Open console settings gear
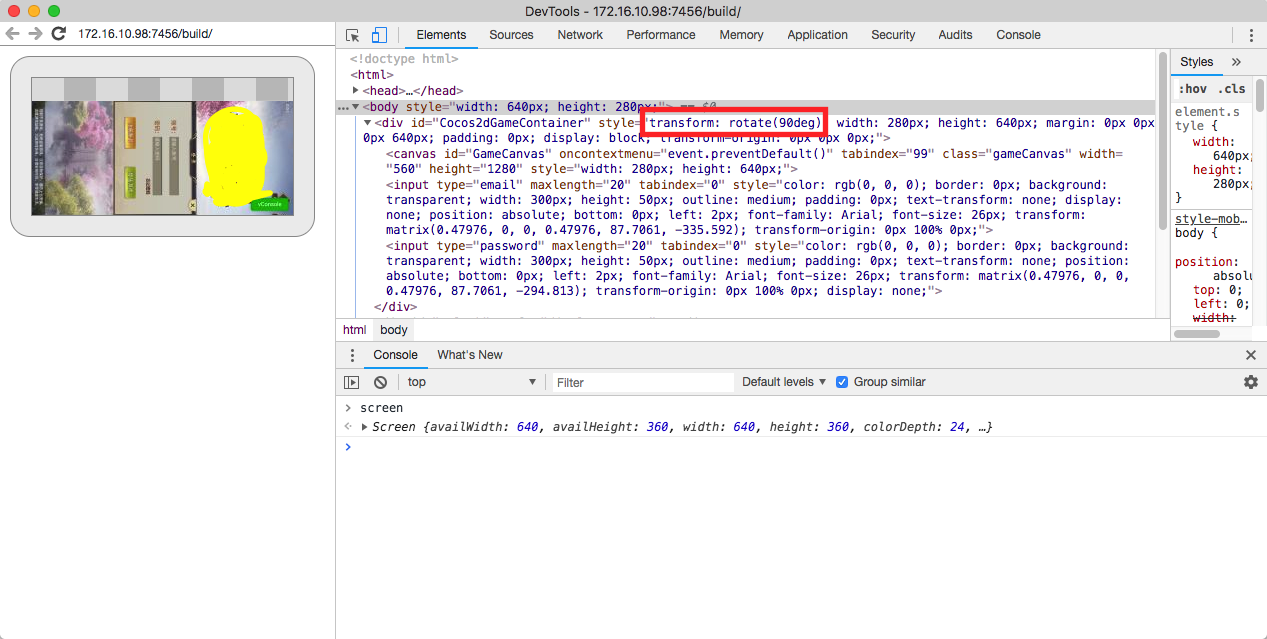Screen dimensions: 1267x639 [1250, 382]
